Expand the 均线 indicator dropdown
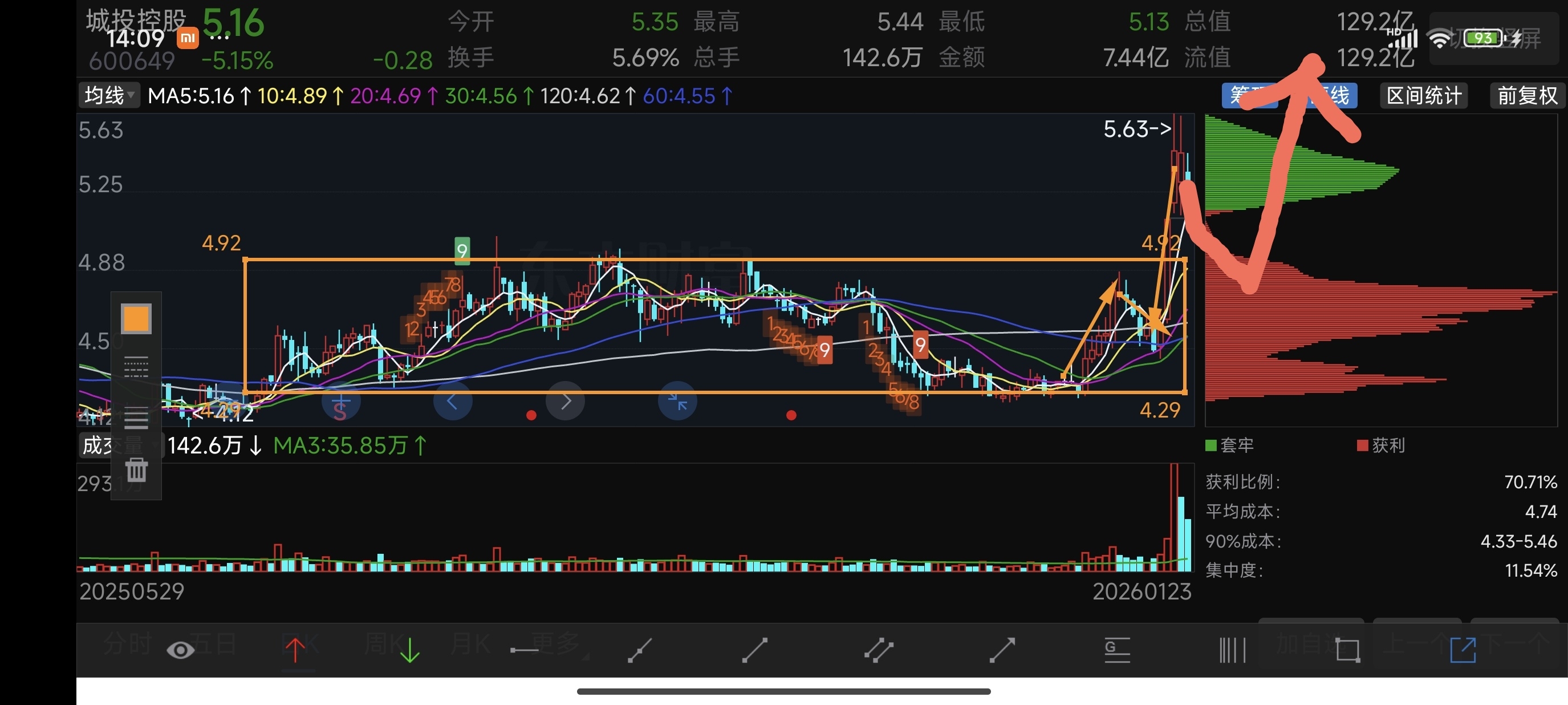The width and height of the screenshot is (1568, 705). point(109,96)
